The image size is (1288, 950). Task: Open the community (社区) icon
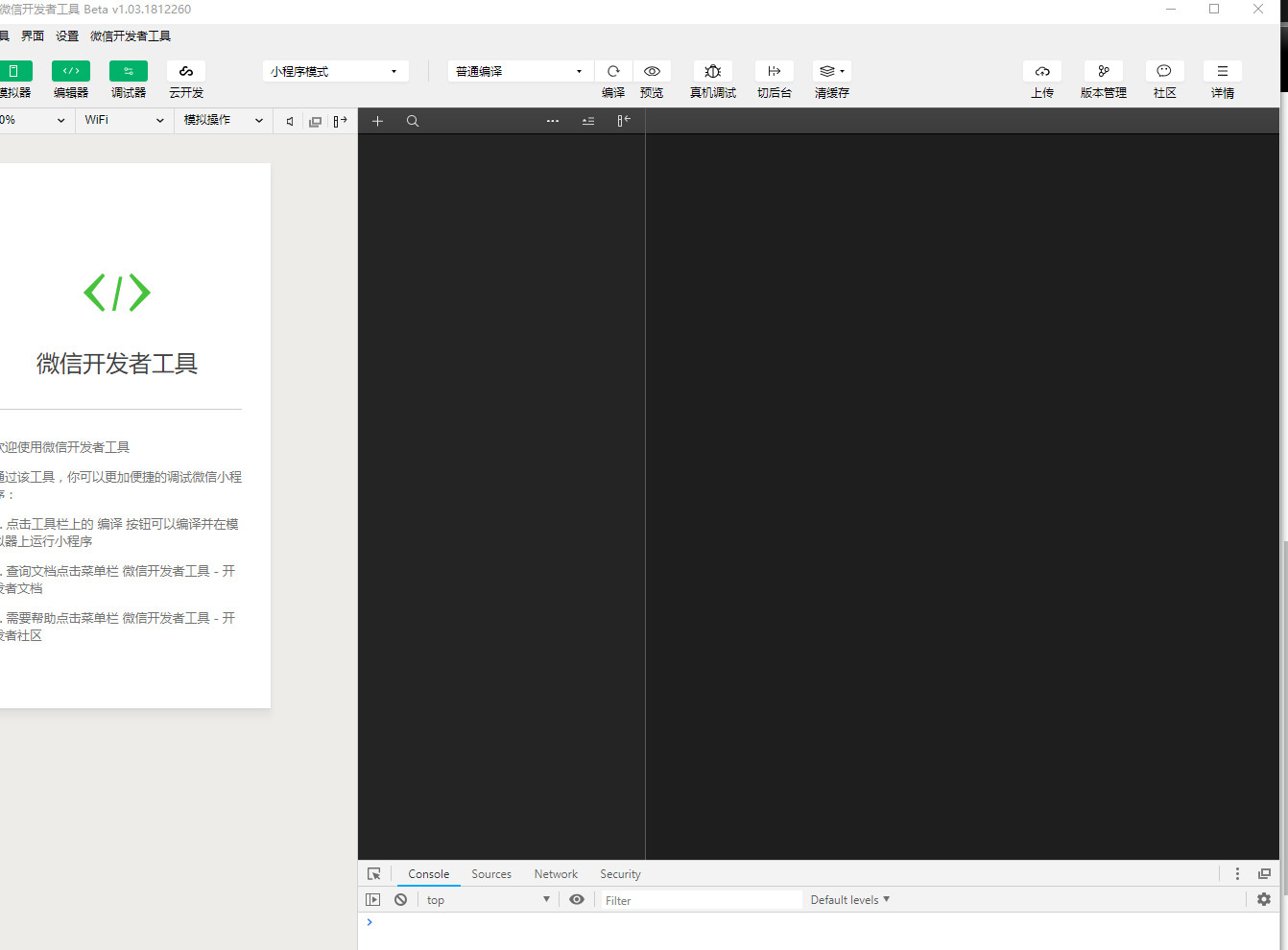1165,71
